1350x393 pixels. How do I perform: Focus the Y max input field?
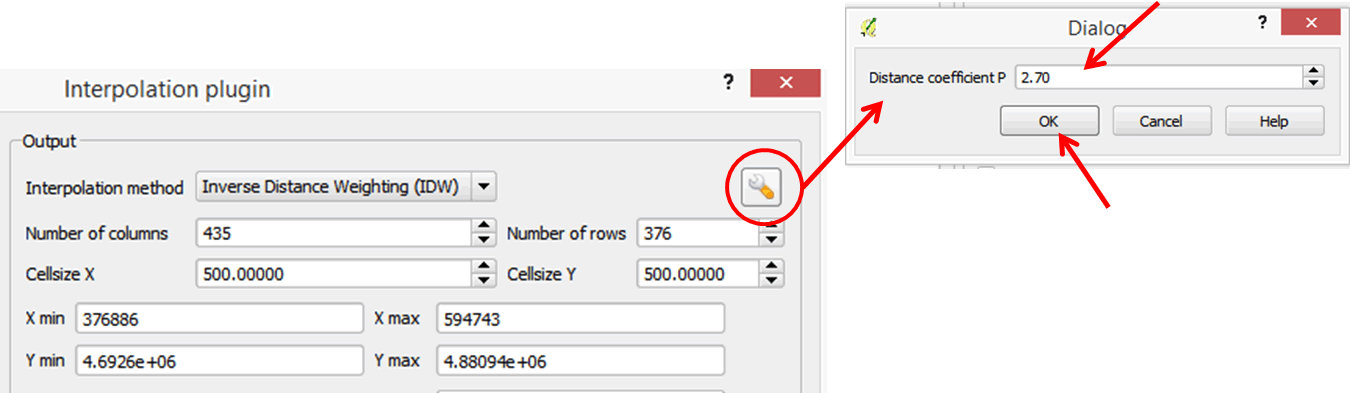(x=580, y=361)
